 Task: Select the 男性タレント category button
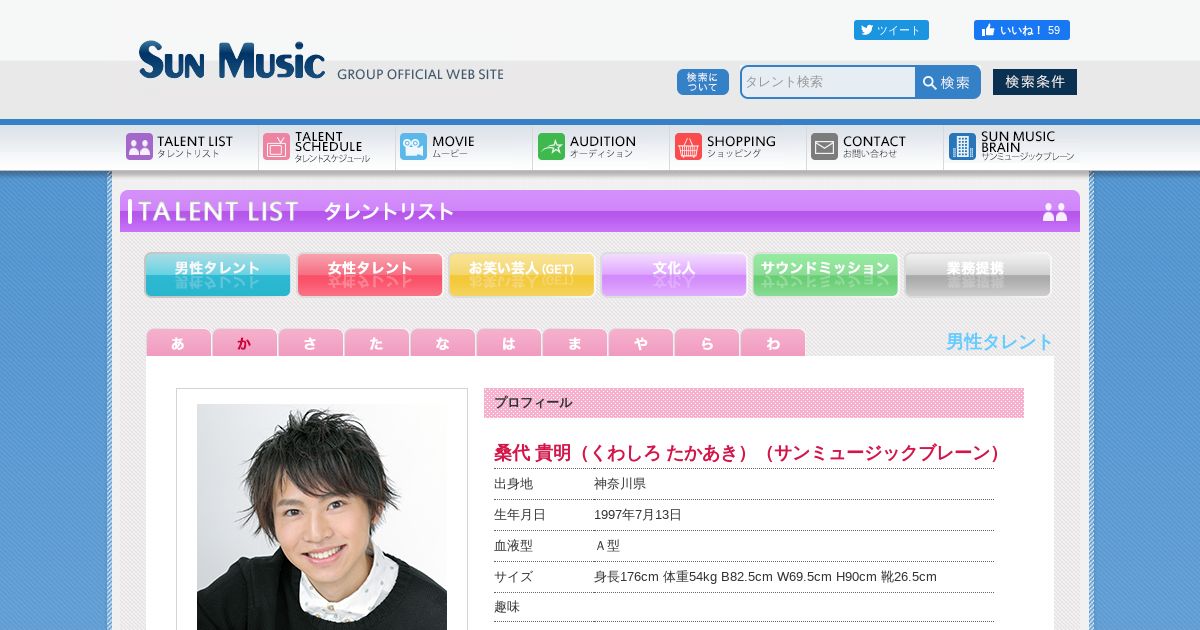point(218,275)
